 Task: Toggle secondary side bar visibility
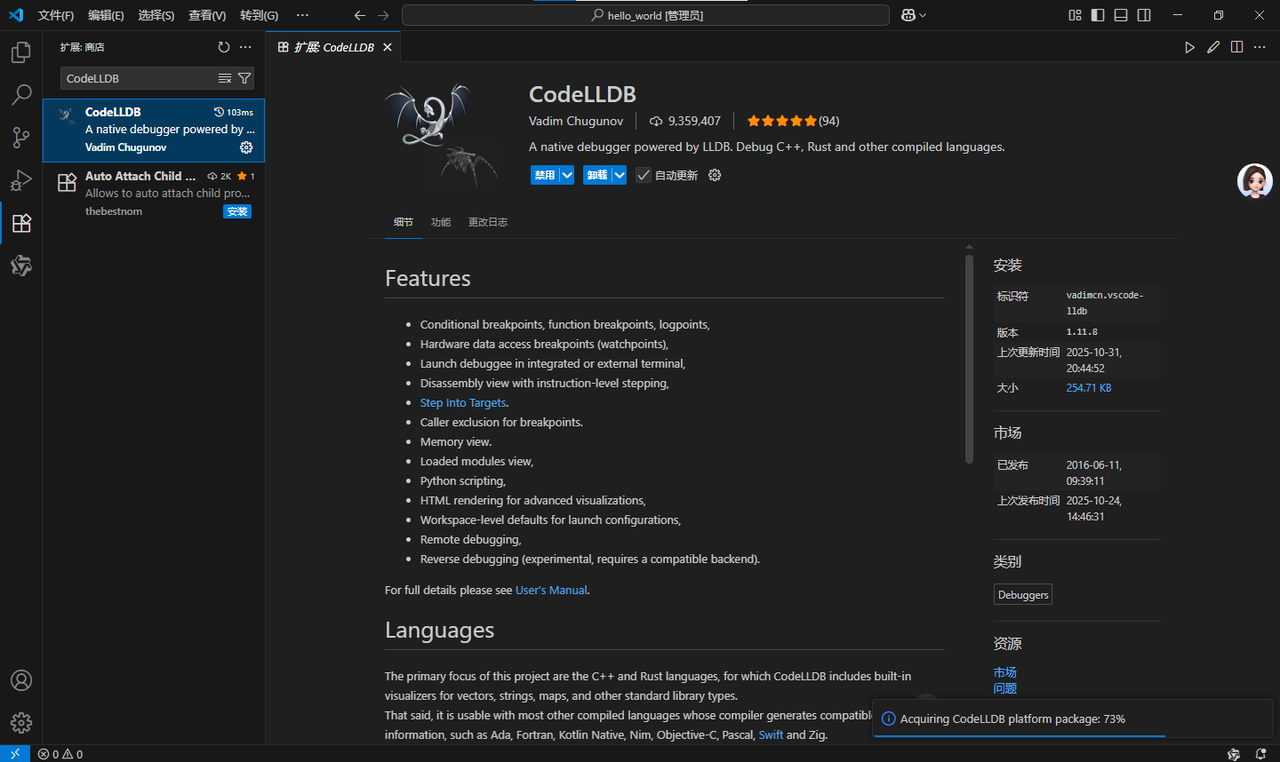coord(1144,15)
